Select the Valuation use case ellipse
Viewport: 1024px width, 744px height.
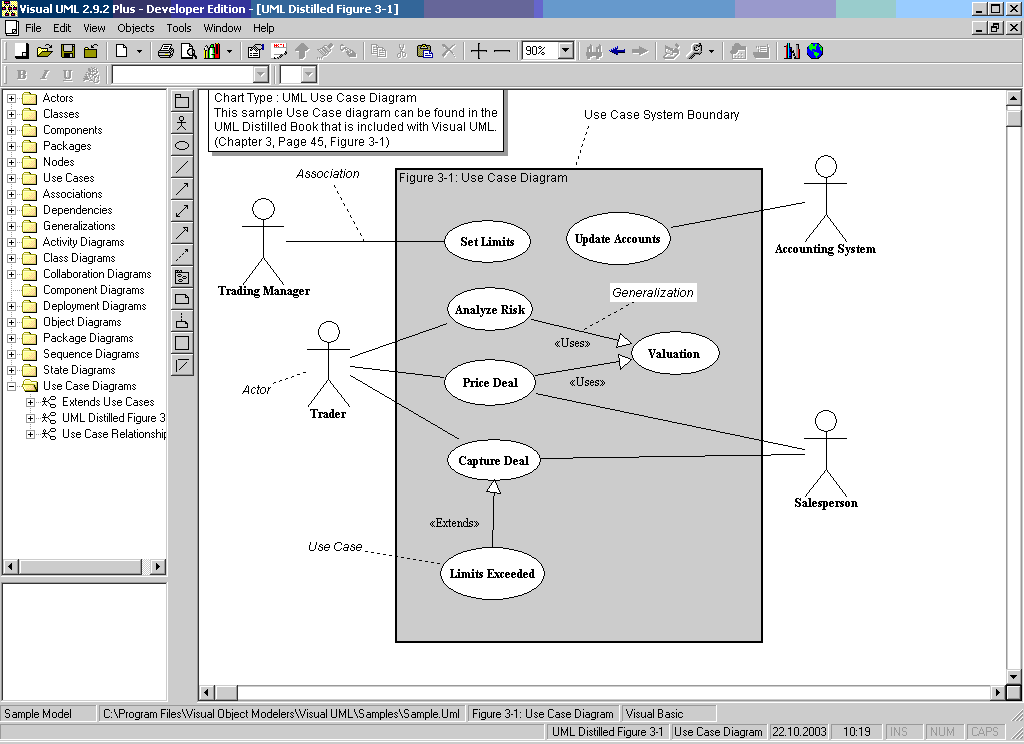point(675,353)
